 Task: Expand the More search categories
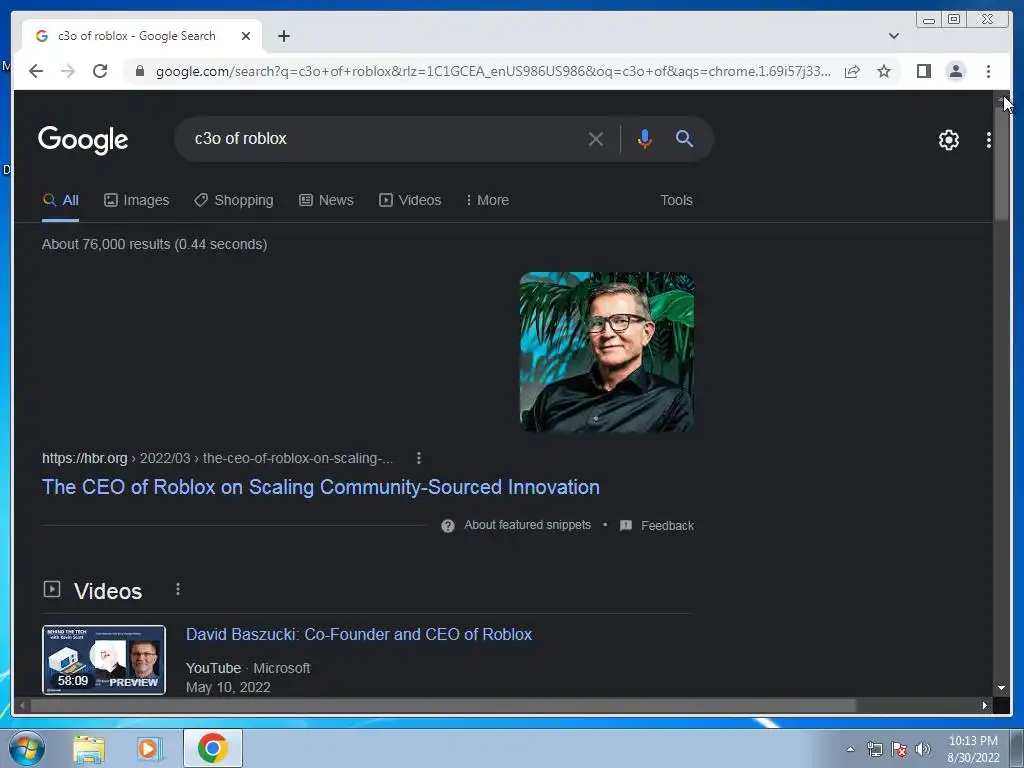coord(487,200)
